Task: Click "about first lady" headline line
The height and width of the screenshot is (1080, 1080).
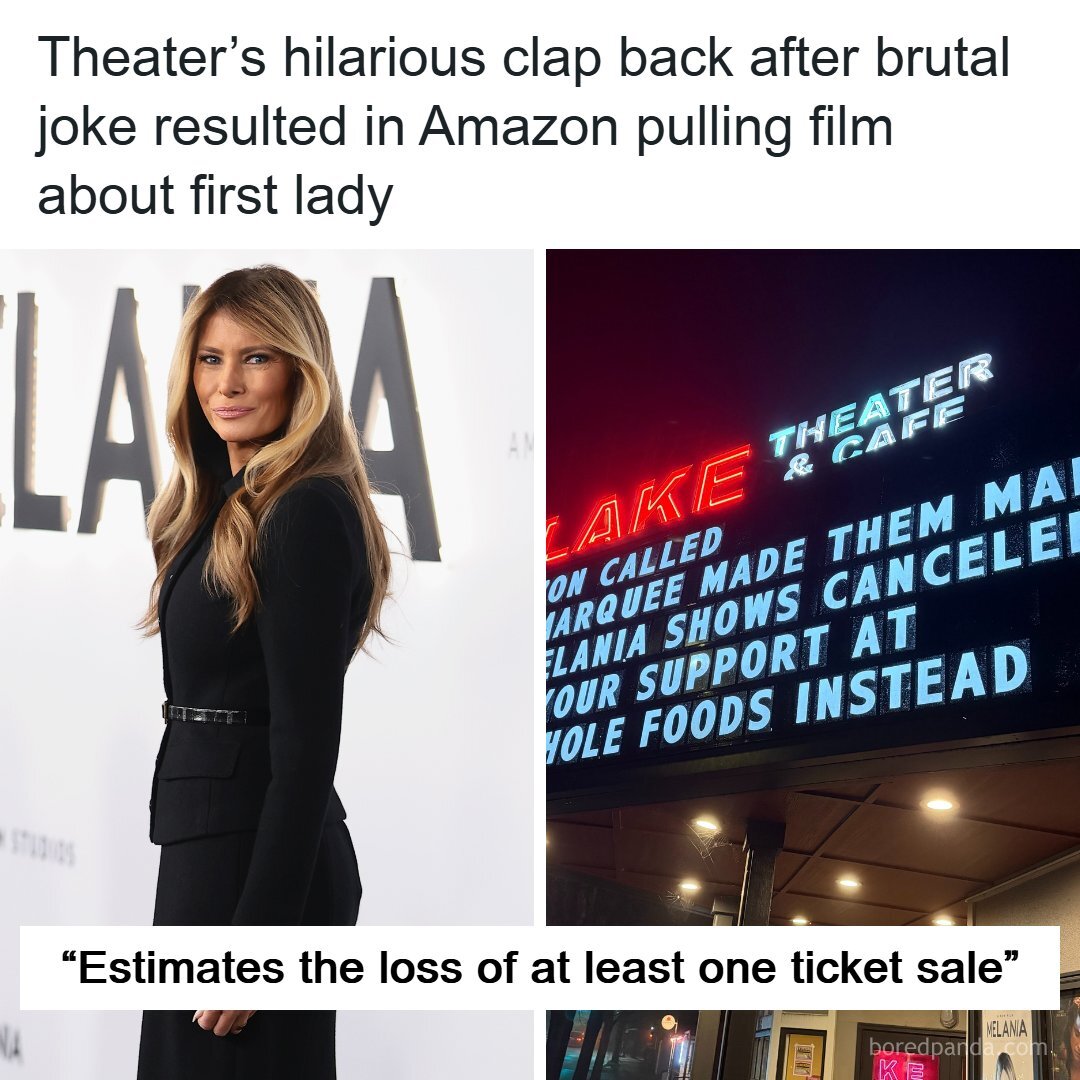Action: 215,196
